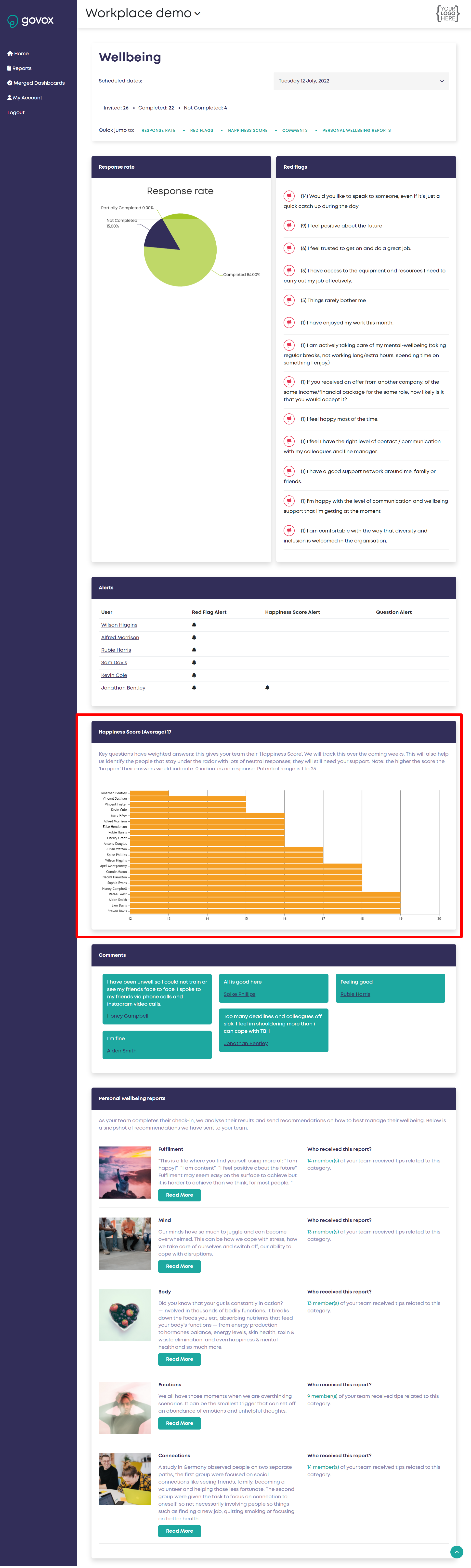
Task: Open the Home sidebar item
Action: tap(18, 54)
